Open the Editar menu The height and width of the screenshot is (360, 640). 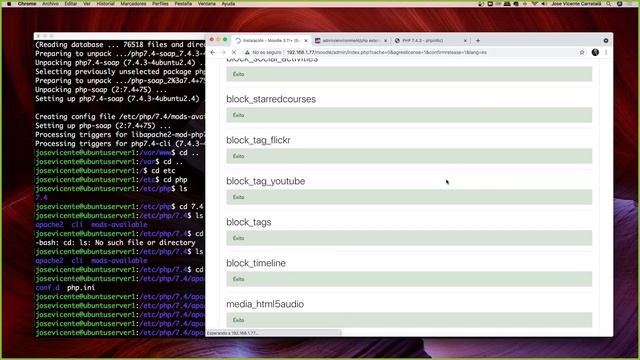coord(71,4)
